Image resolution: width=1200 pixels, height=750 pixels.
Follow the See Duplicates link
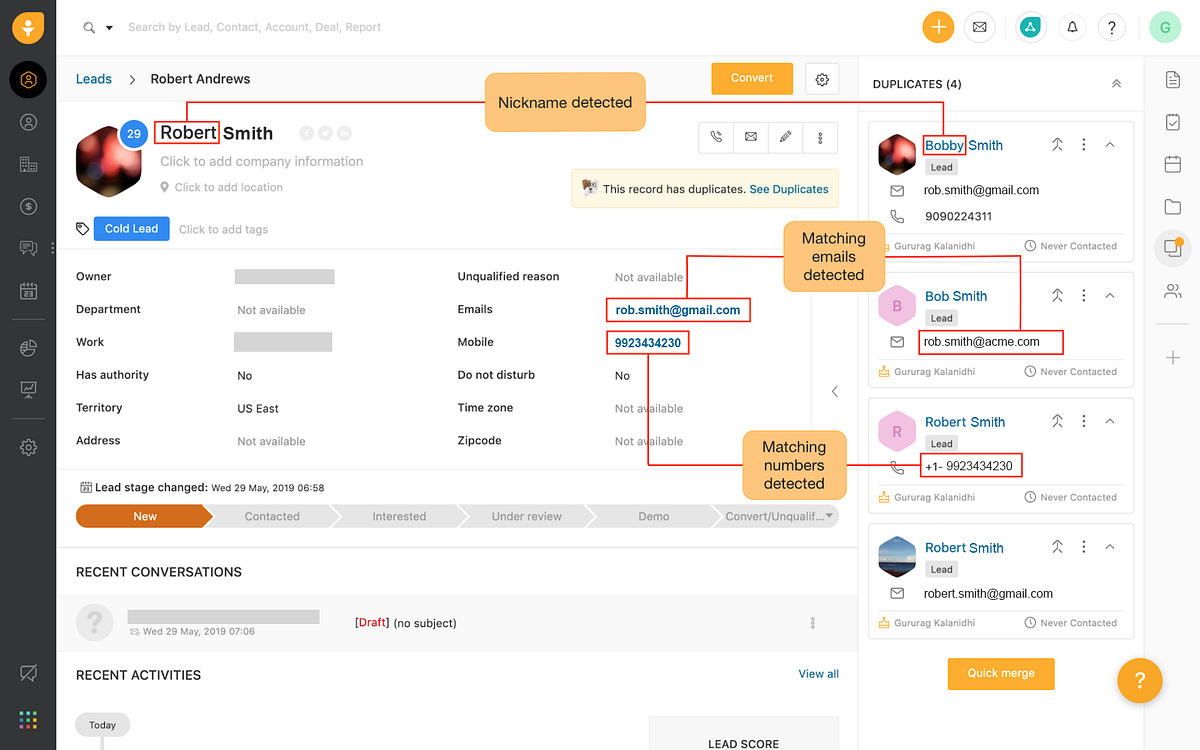coord(789,189)
